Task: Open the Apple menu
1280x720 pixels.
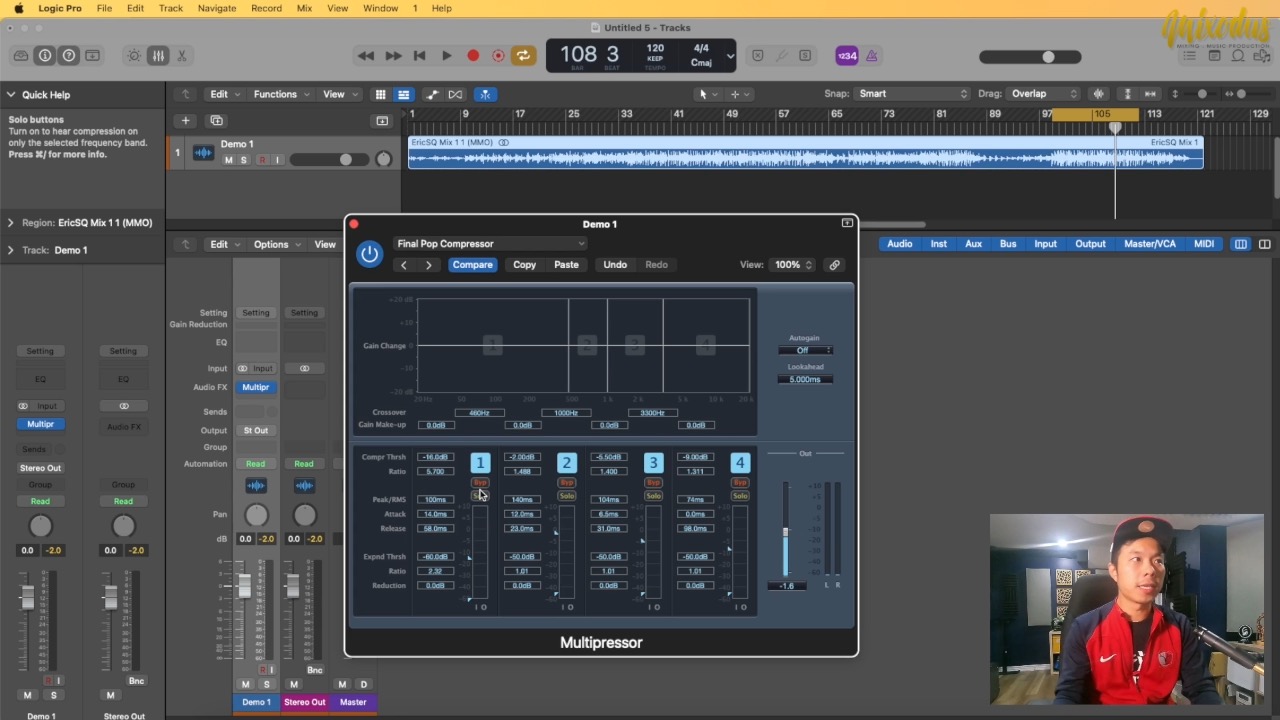Action: pyautogui.click(x=18, y=8)
